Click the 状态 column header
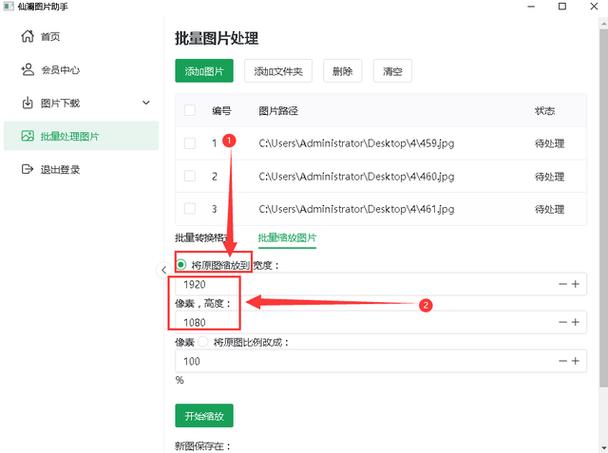608x453 pixels. point(545,111)
